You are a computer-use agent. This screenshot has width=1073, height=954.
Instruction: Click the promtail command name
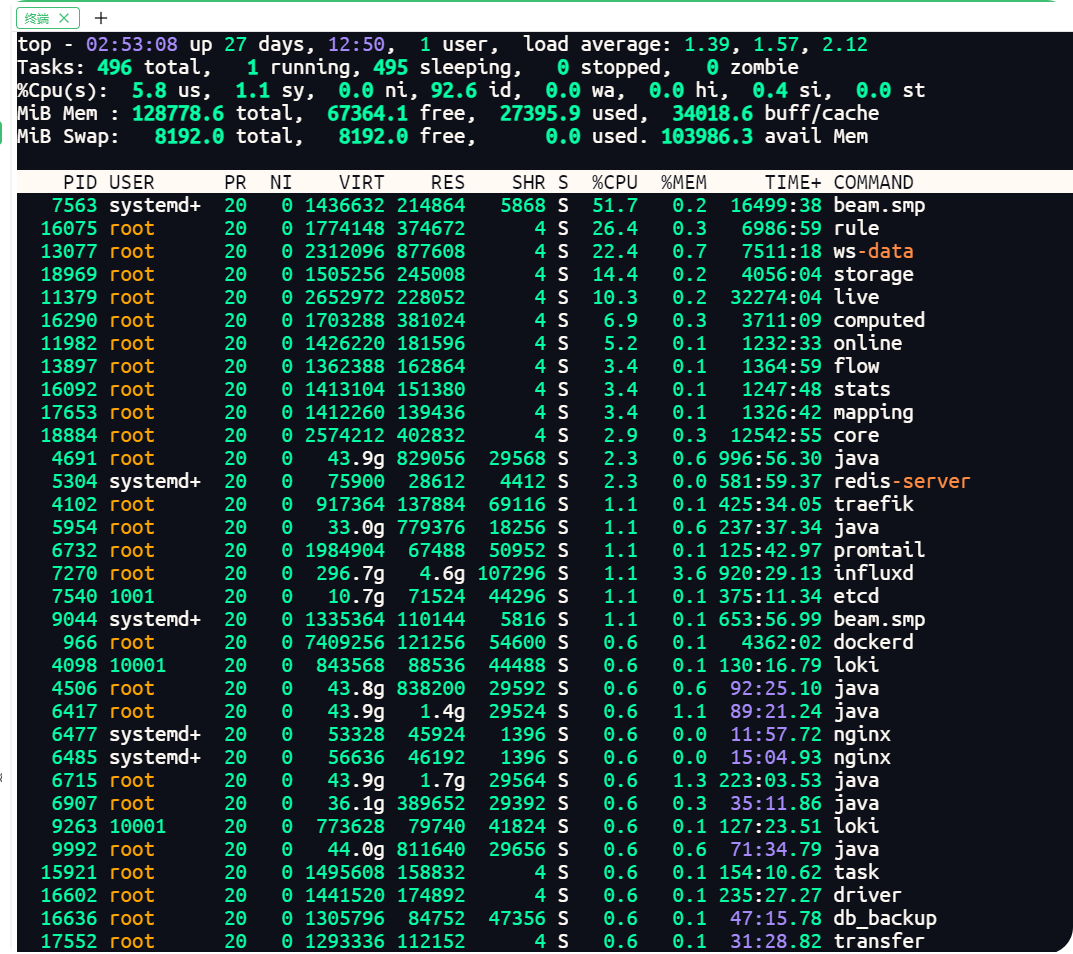click(x=879, y=550)
